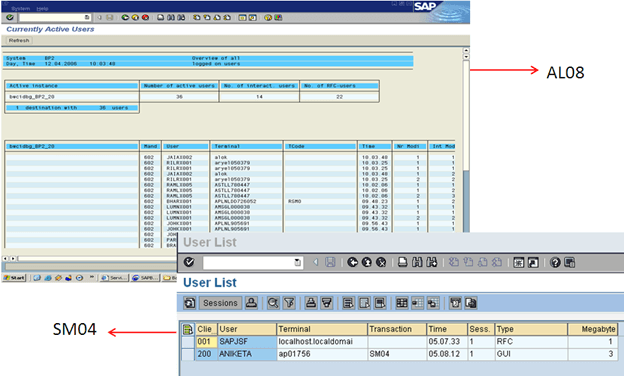Click SM04 transaction cell in ANIKETA row
Viewport: 624px width, 376px height.
(397, 354)
